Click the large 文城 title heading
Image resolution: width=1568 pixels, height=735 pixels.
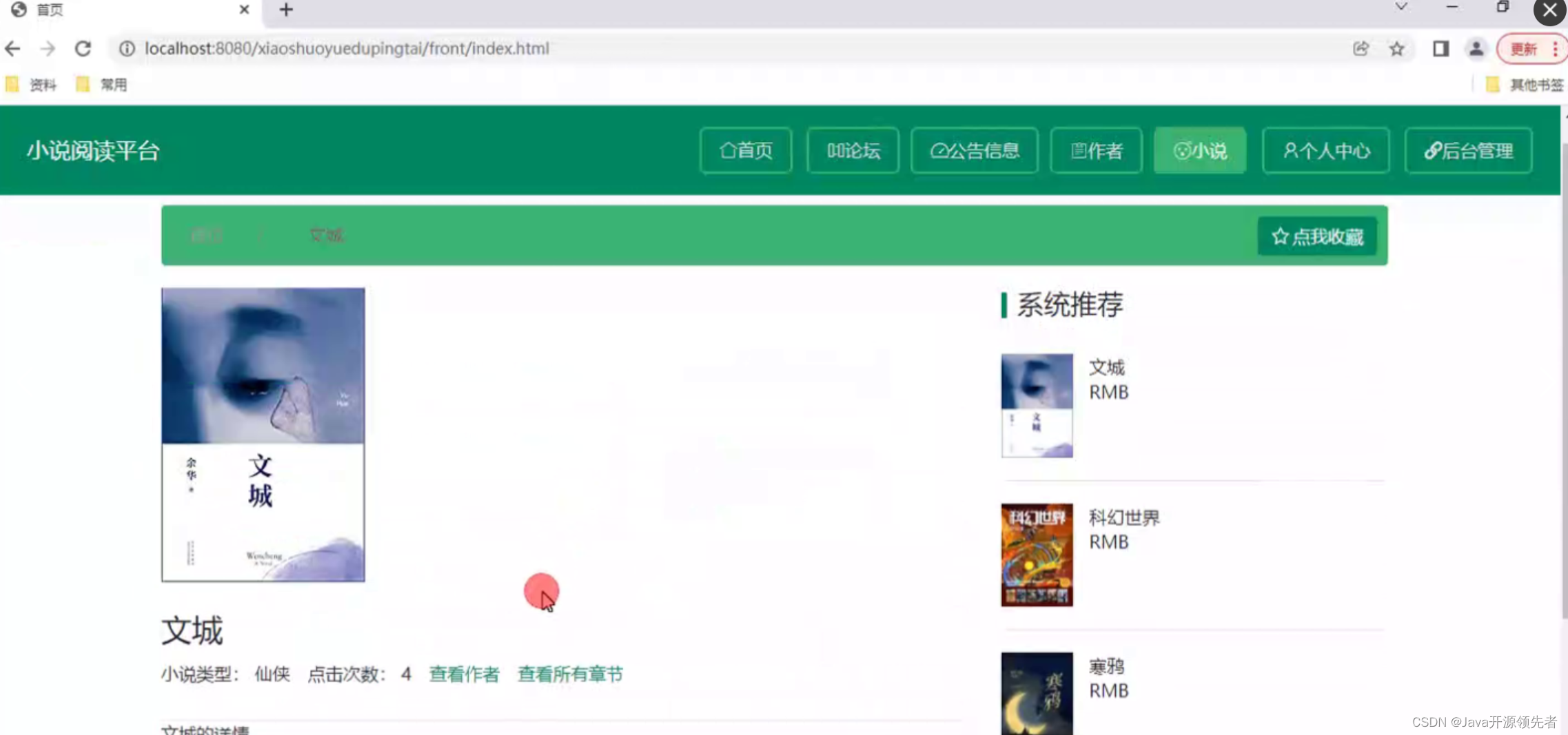click(192, 631)
